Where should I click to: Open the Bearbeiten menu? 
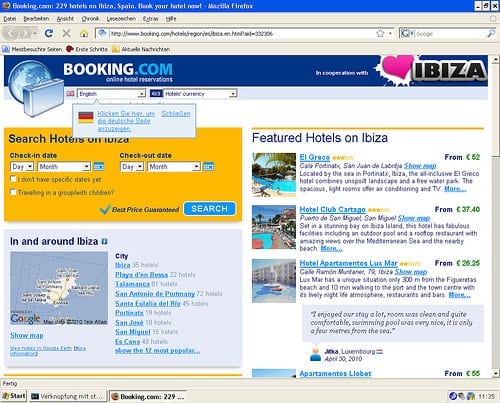(x=36, y=19)
